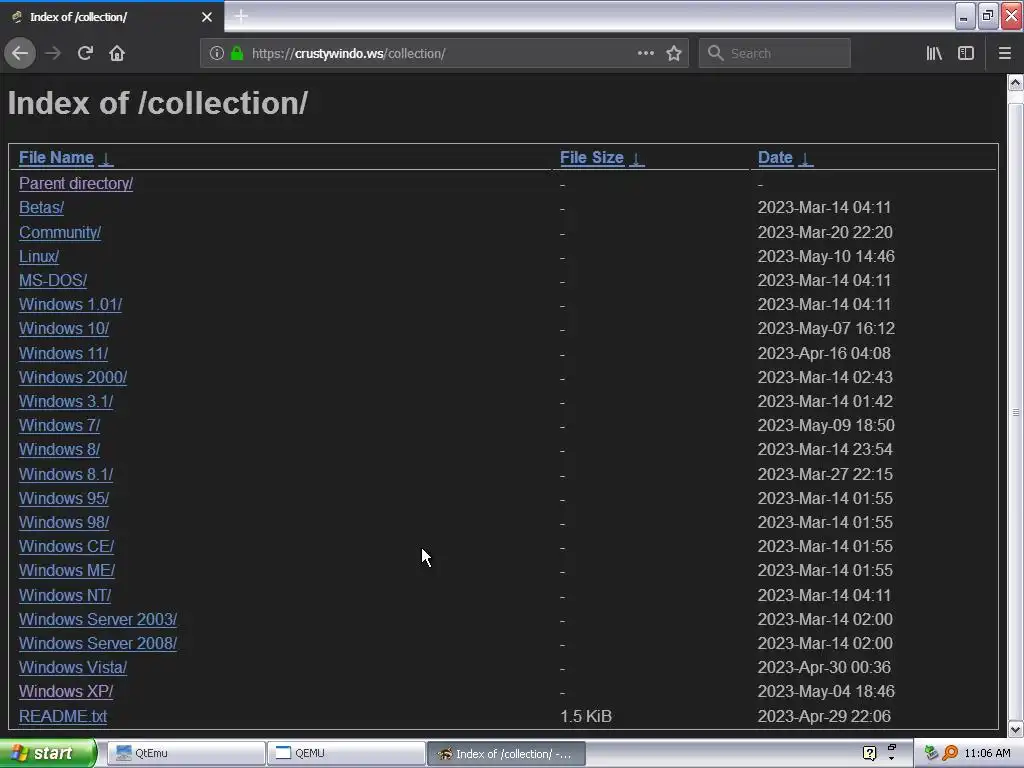Open the Windows Server 2003/ folder link

click(98, 620)
